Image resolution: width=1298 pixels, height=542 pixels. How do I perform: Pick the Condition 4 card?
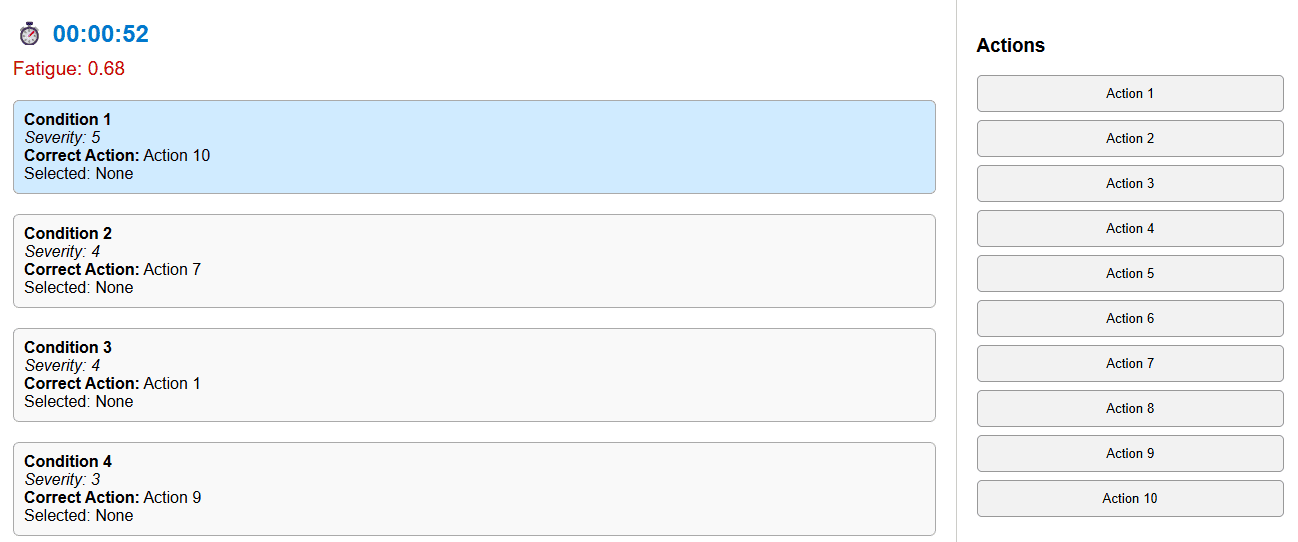tap(474, 489)
